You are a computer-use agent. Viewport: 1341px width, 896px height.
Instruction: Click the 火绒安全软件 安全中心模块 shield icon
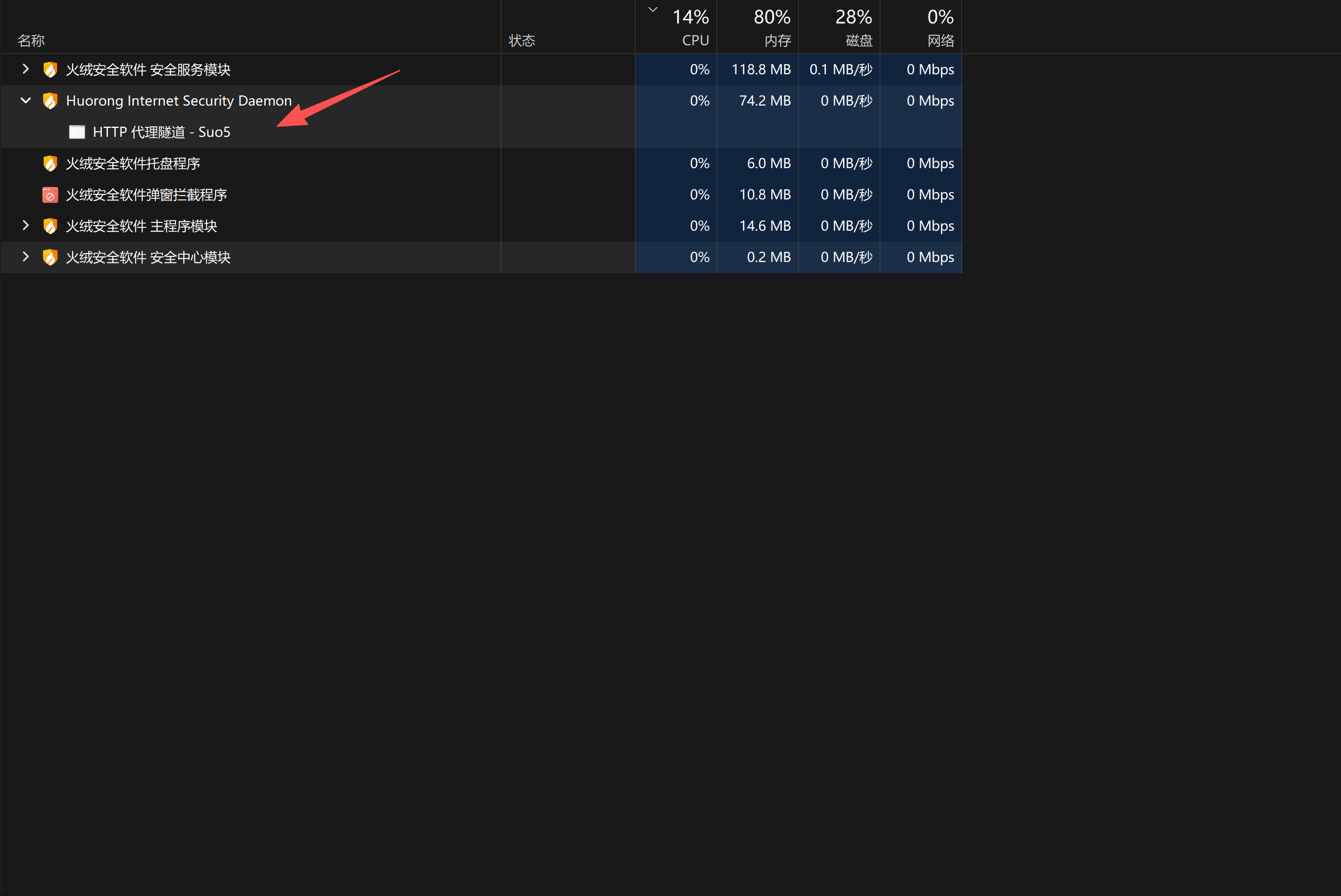tap(50, 257)
